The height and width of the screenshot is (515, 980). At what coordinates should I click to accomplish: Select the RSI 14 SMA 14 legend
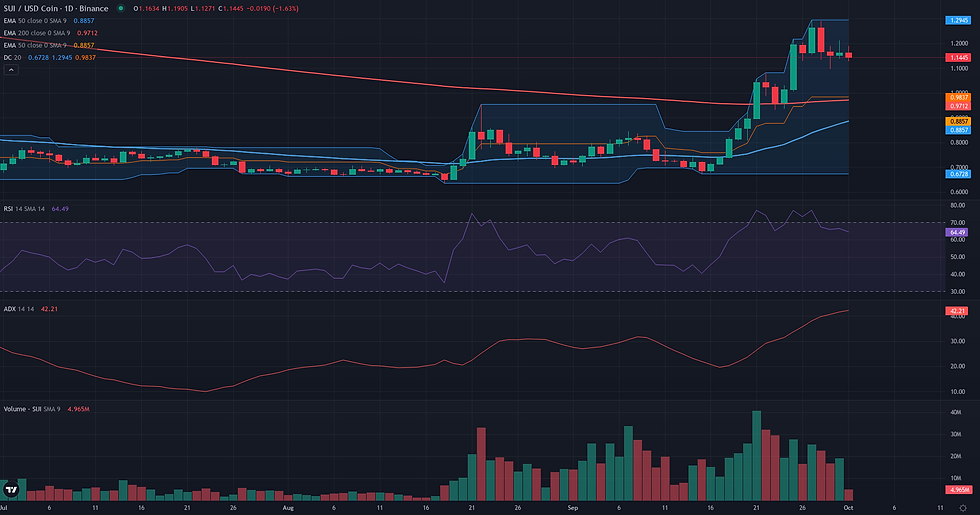[x=36, y=209]
